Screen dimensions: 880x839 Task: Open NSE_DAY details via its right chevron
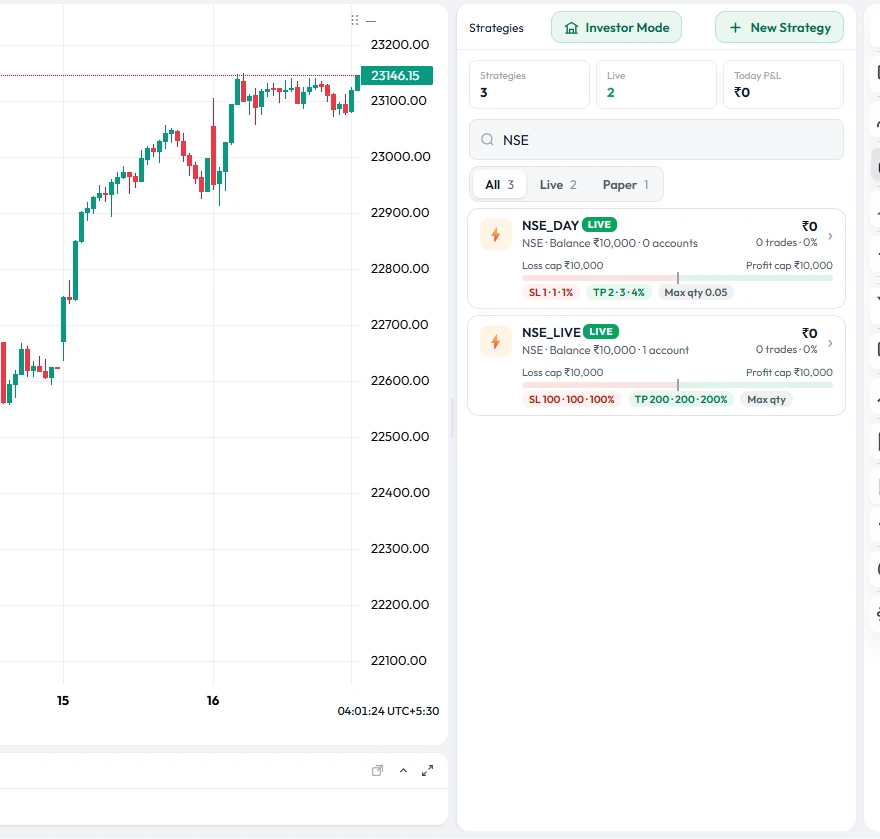pyautogui.click(x=830, y=236)
